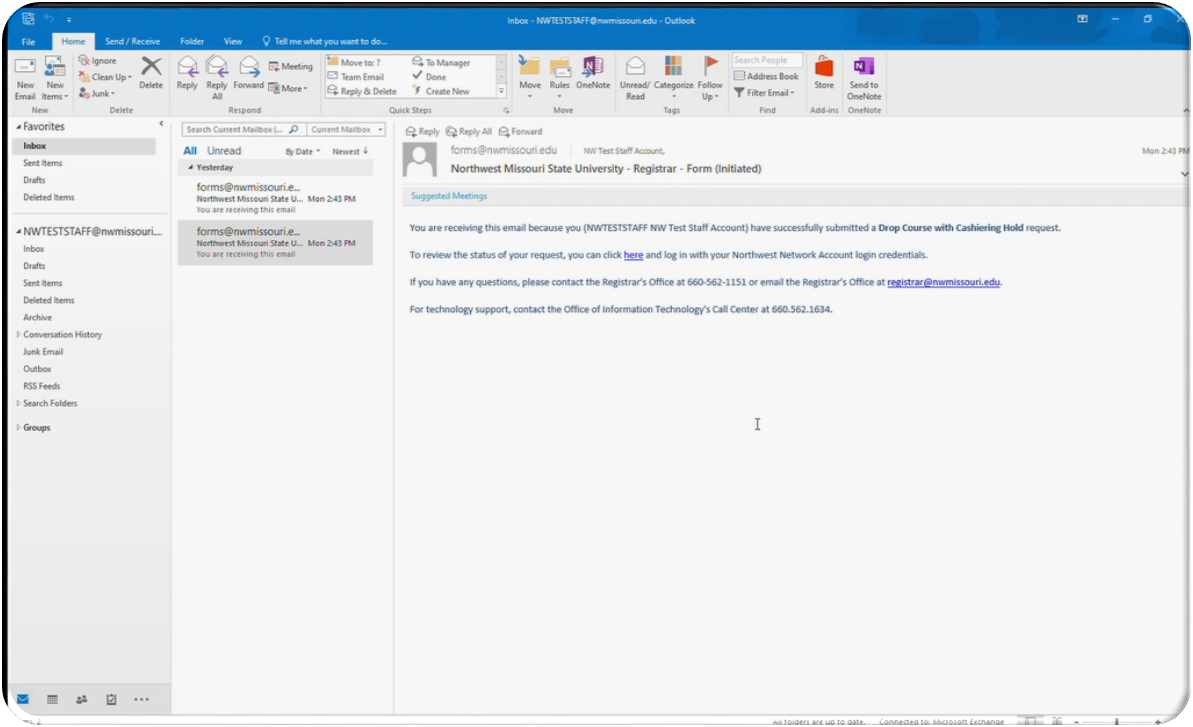Click the Search Current Mailbox field
This screenshot has width=1193, height=727.
click(x=236, y=129)
